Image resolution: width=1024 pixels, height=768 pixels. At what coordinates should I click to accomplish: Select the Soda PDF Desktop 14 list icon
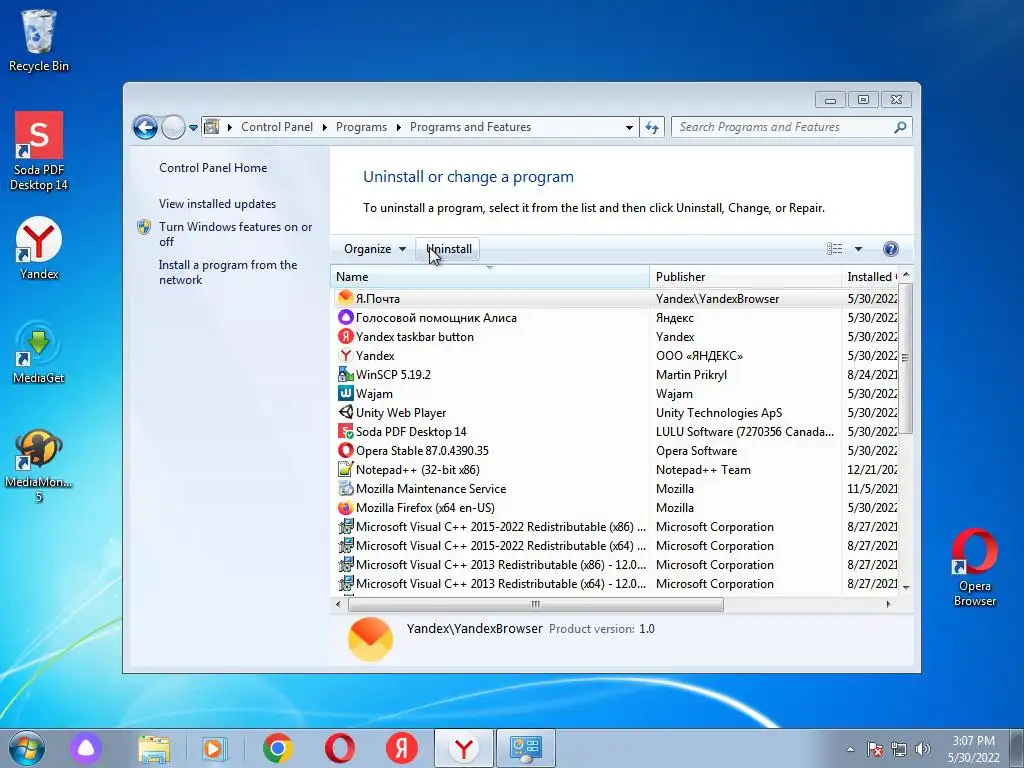click(345, 431)
